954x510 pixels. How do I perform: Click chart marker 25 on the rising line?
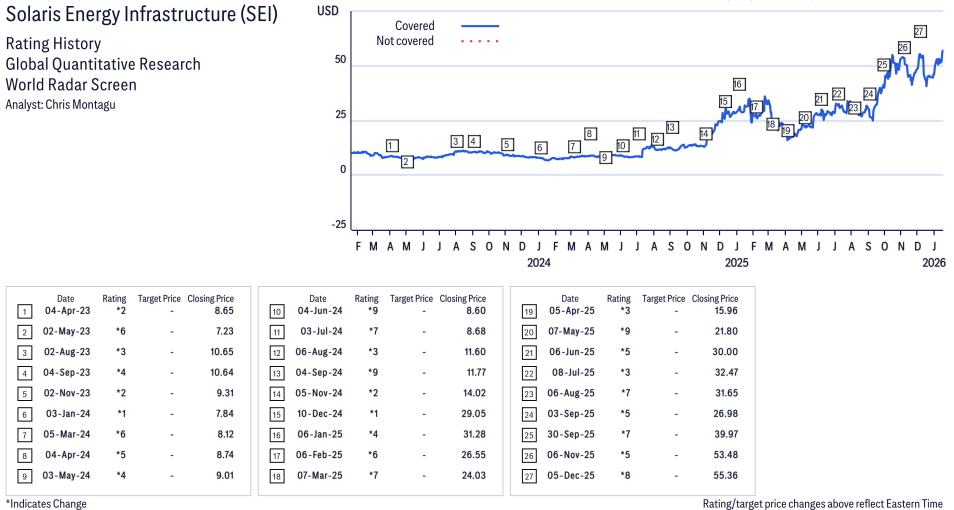coord(883,65)
